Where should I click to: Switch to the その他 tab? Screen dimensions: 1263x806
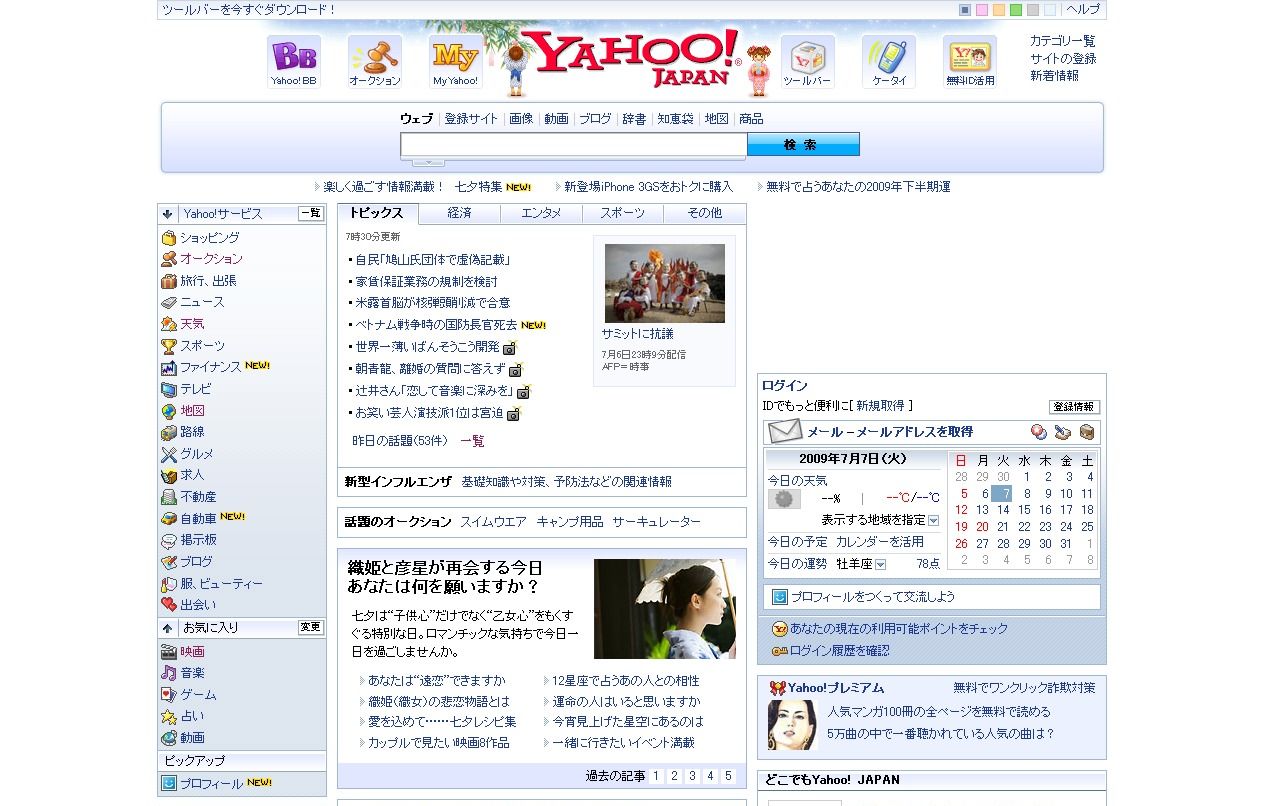point(705,213)
